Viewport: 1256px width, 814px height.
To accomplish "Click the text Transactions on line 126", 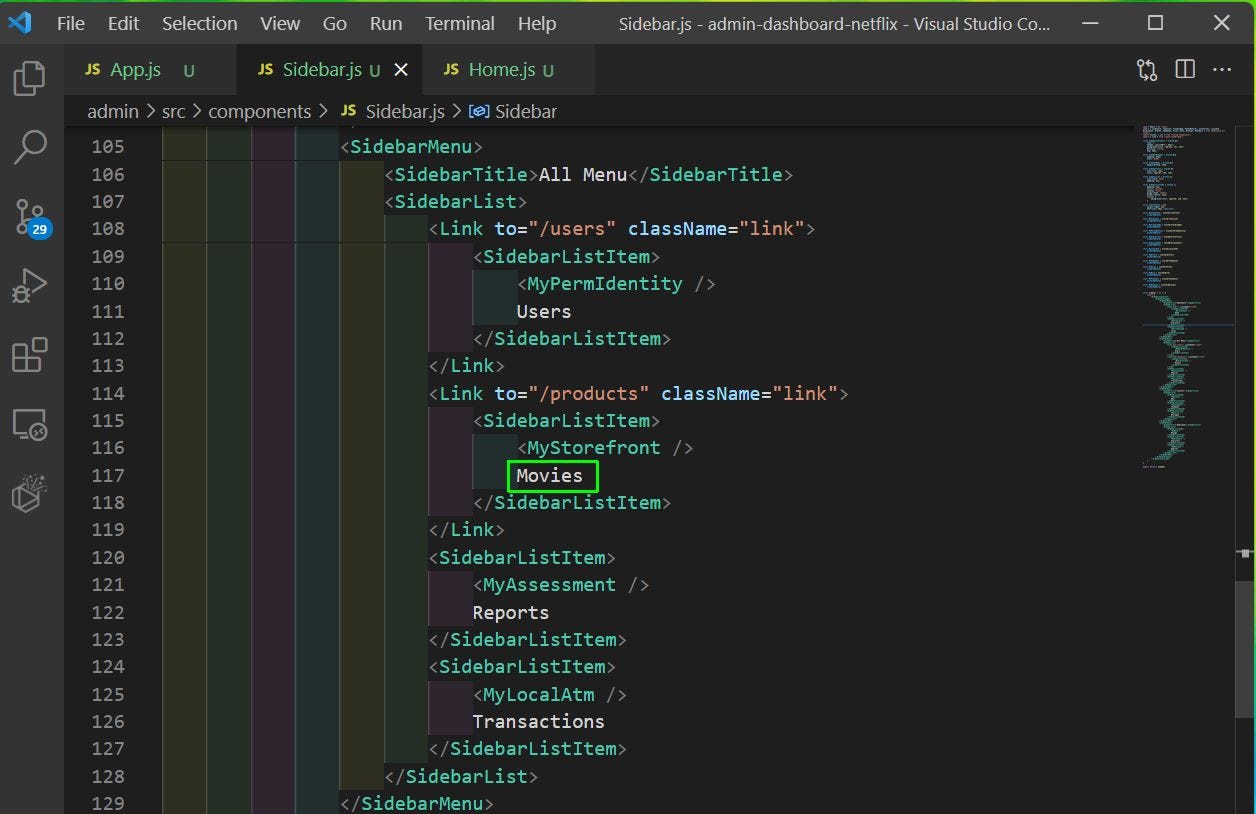I will coord(538,721).
